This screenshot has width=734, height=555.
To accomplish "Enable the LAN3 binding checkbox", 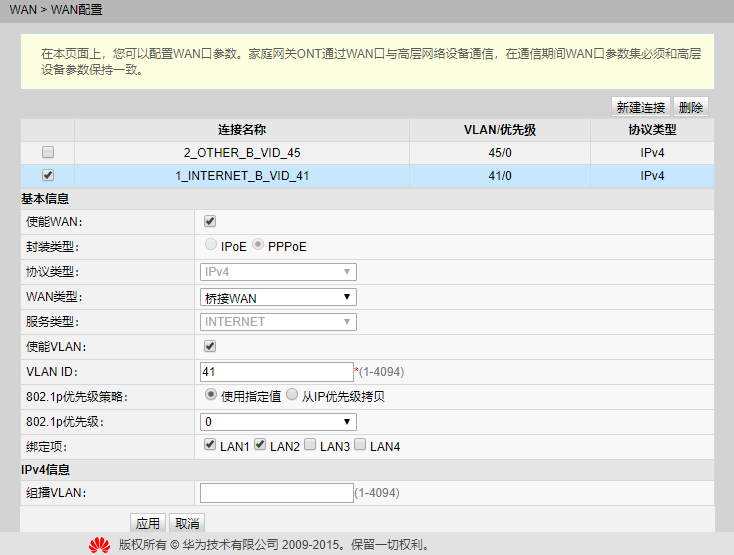I will coord(310,445).
